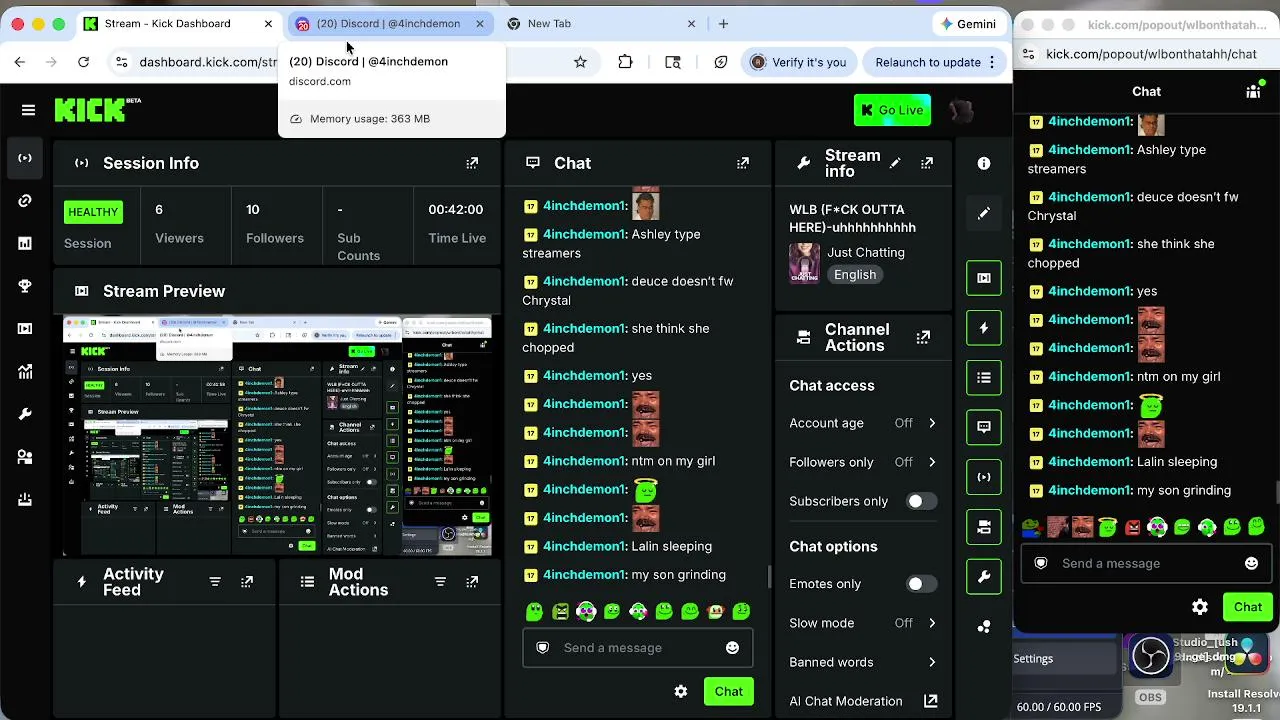Reload the dashboard page
This screenshot has height=720, width=1280.
coord(83,62)
